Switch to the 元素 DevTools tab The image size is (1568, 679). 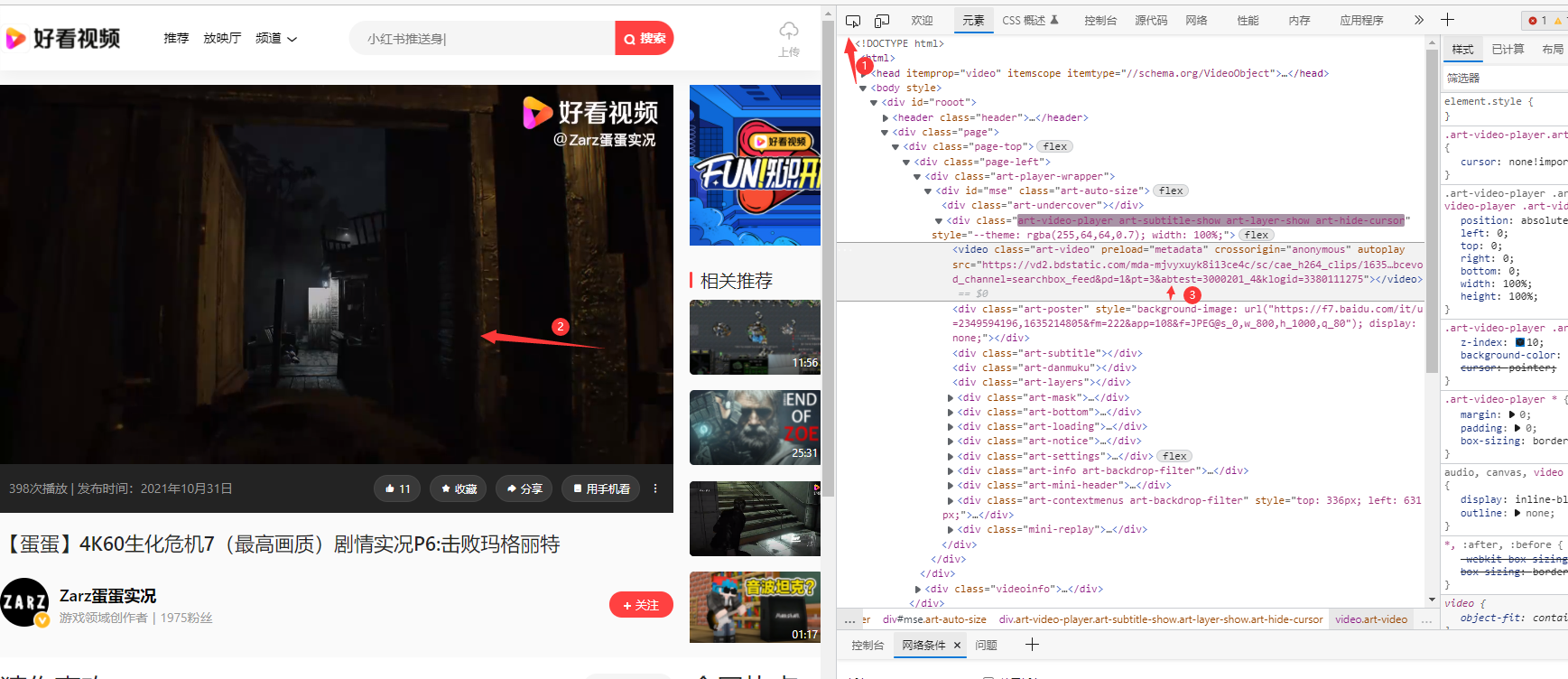point(973,21)
